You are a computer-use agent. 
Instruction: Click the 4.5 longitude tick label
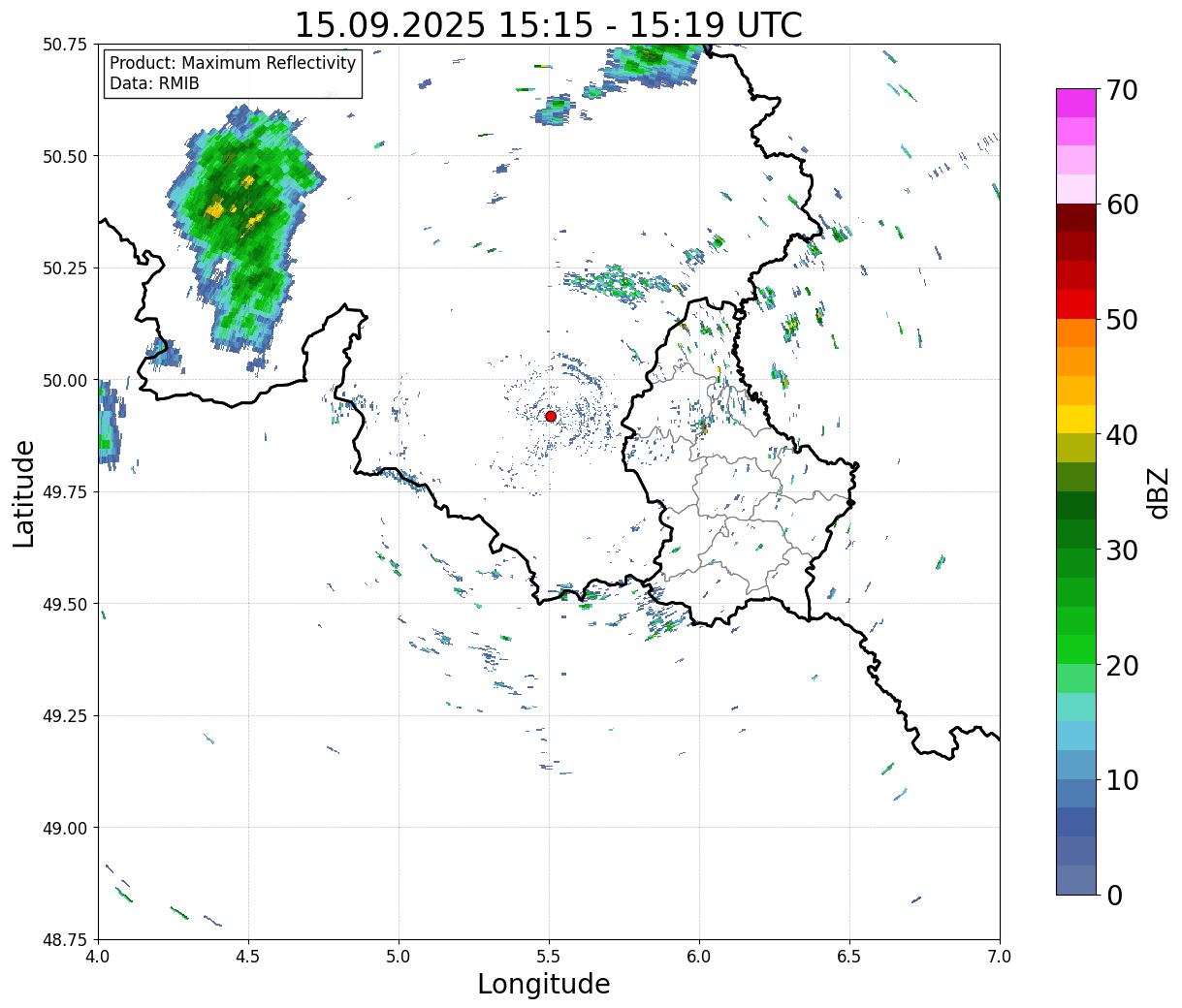[248, 957]
